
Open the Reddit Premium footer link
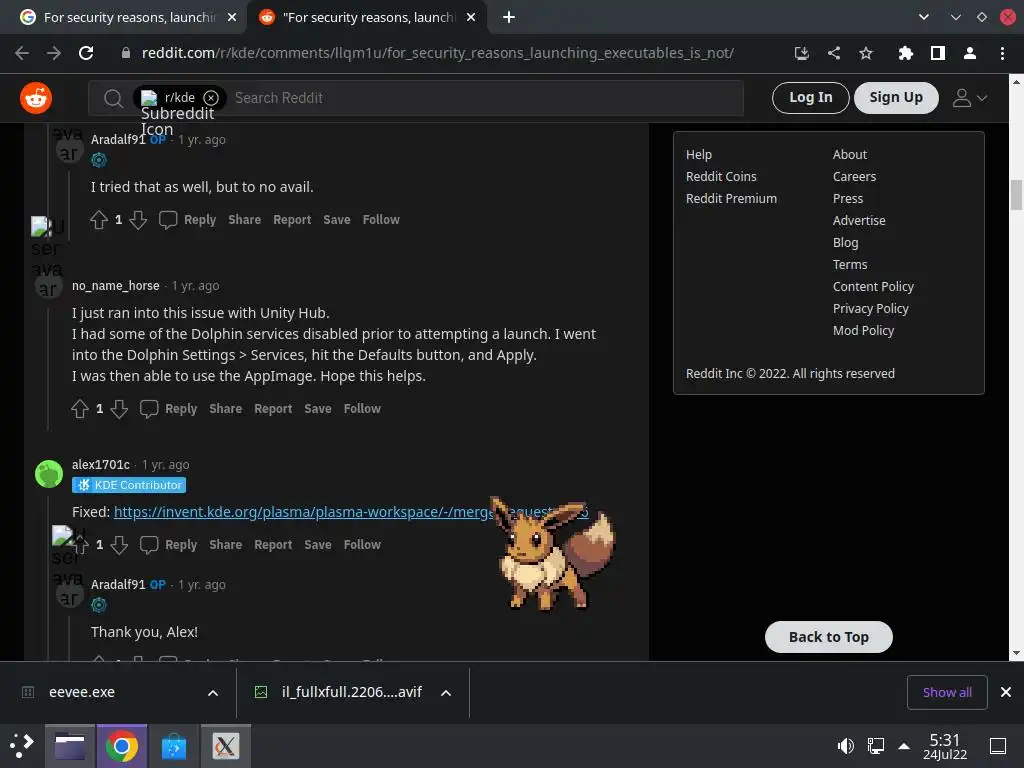click(x=731, y=199)
